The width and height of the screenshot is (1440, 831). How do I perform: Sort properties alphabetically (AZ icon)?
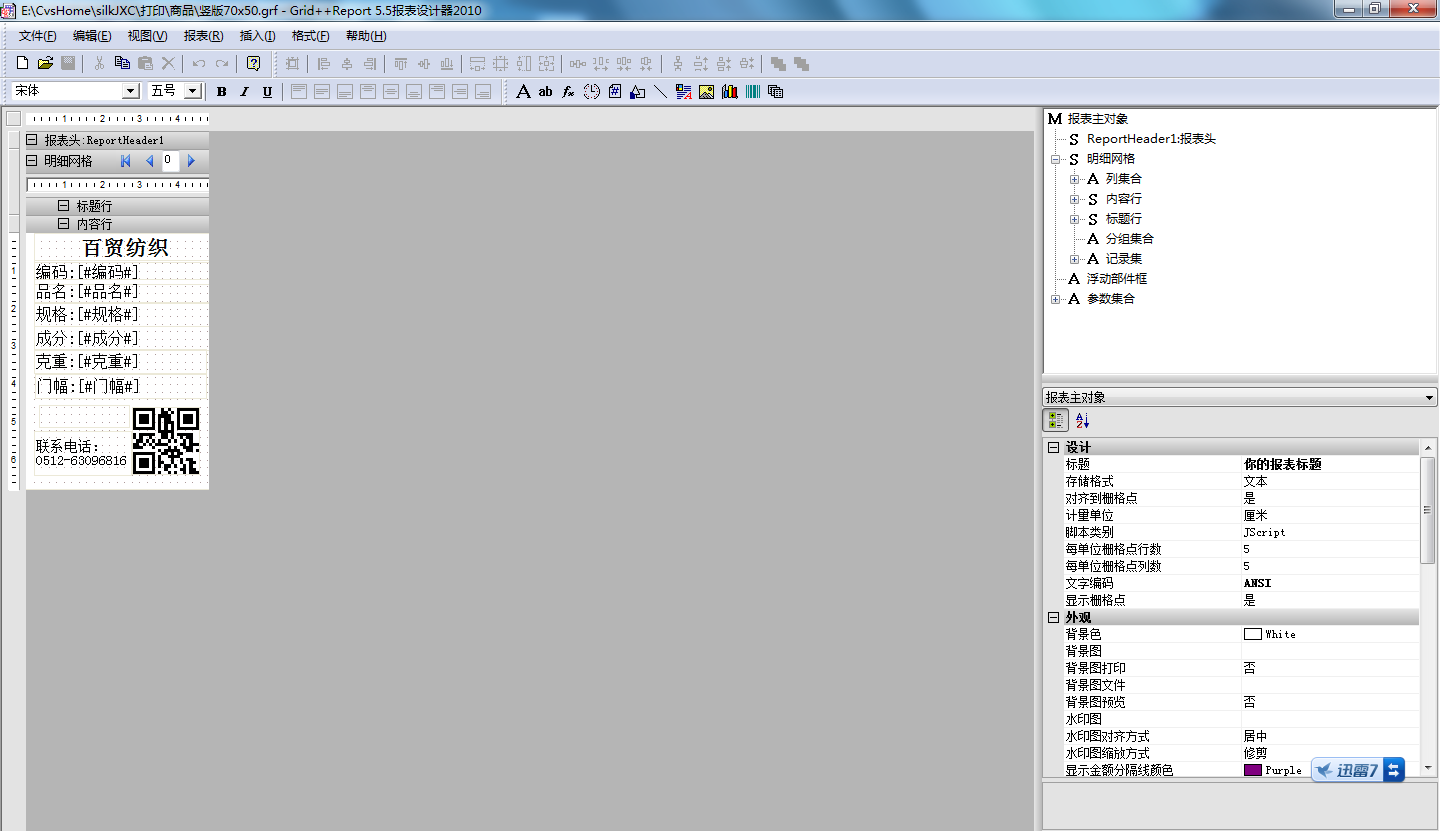(1082, 421)
